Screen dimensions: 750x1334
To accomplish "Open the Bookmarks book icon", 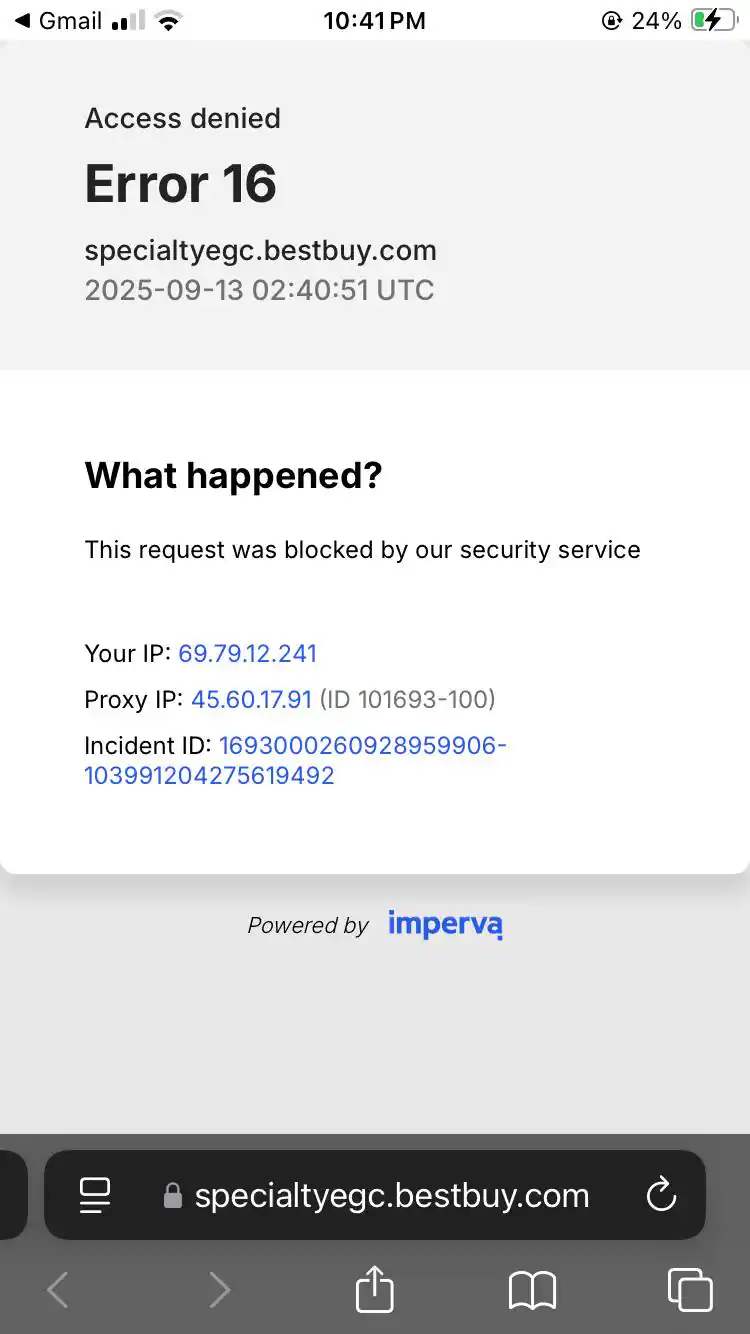I will tap(532, 1290).
